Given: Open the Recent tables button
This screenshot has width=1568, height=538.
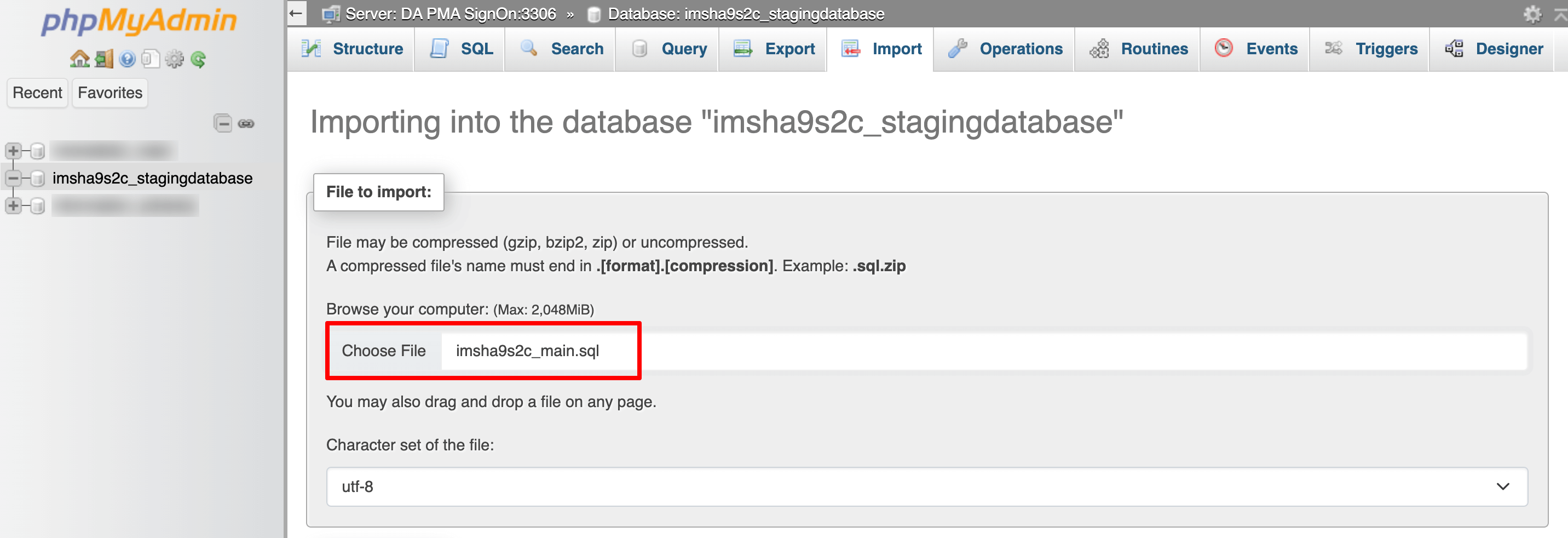Looking at the screenshot, I should [x=37, y=93].
